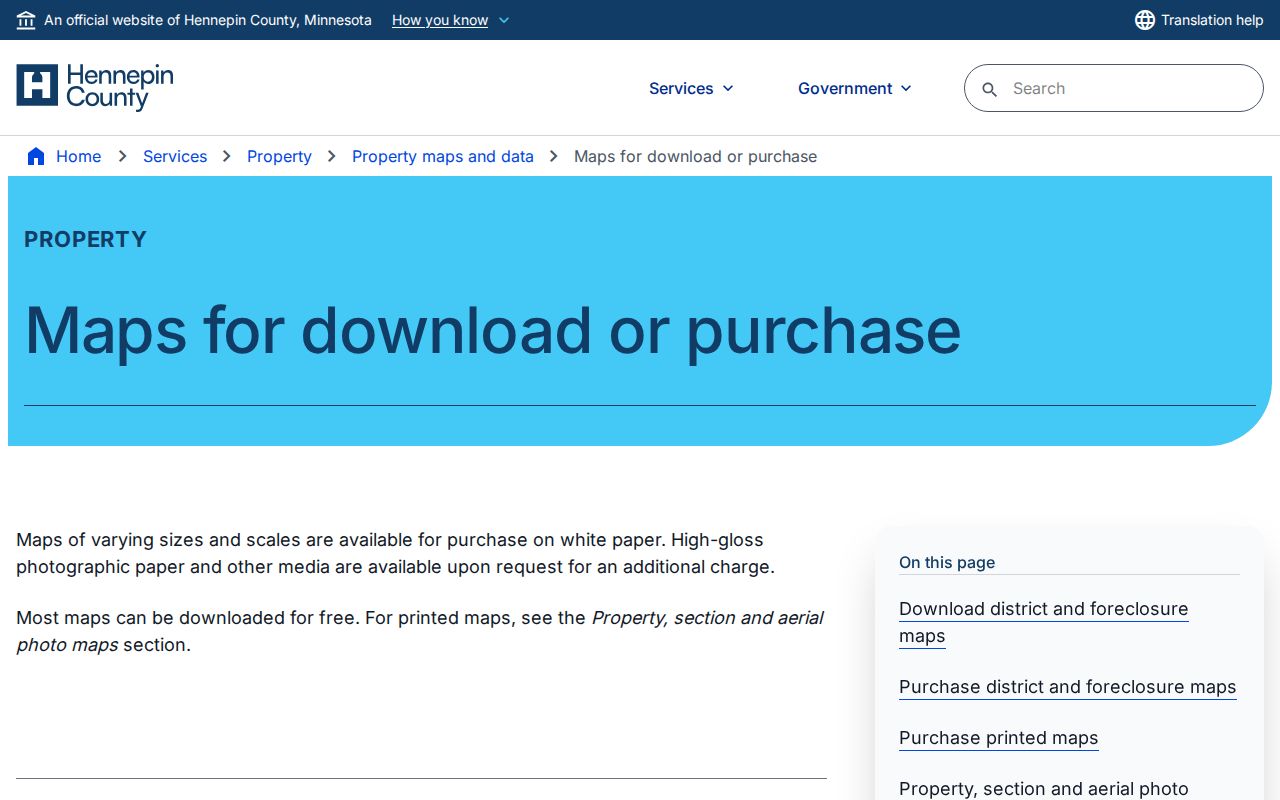Click the chevron before Maps for download breadcrumb
Screen dimensions: 1280x800
[554, 156]
